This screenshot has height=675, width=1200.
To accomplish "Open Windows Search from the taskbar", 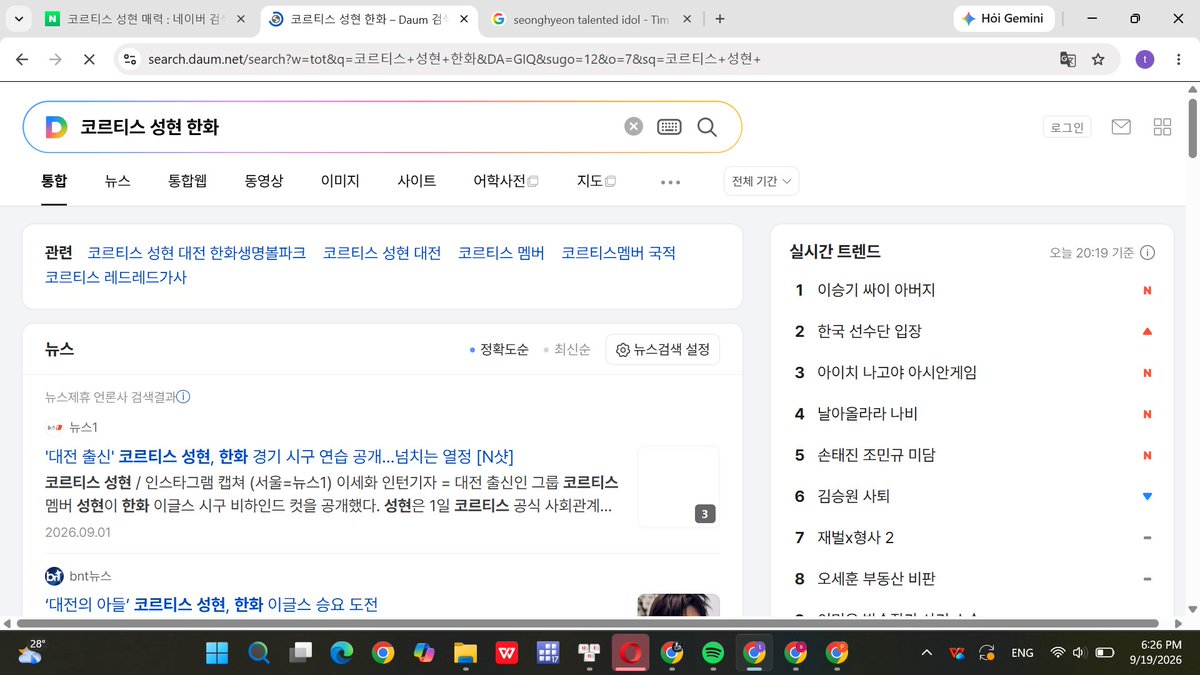I will (x=258, y=653).
